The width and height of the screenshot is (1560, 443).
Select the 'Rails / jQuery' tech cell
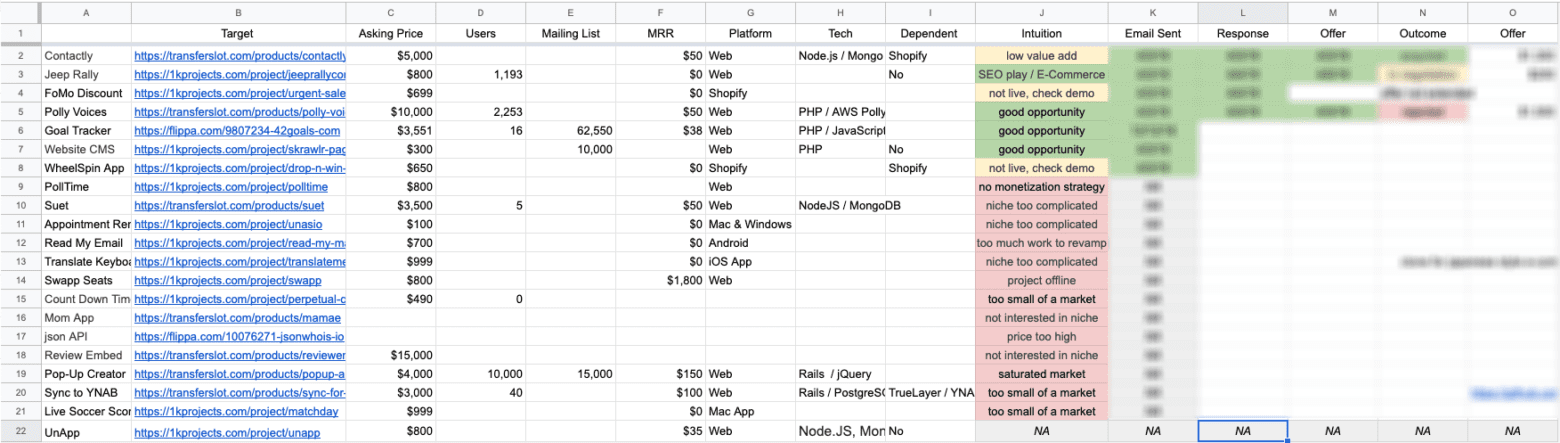click(840, 374)
